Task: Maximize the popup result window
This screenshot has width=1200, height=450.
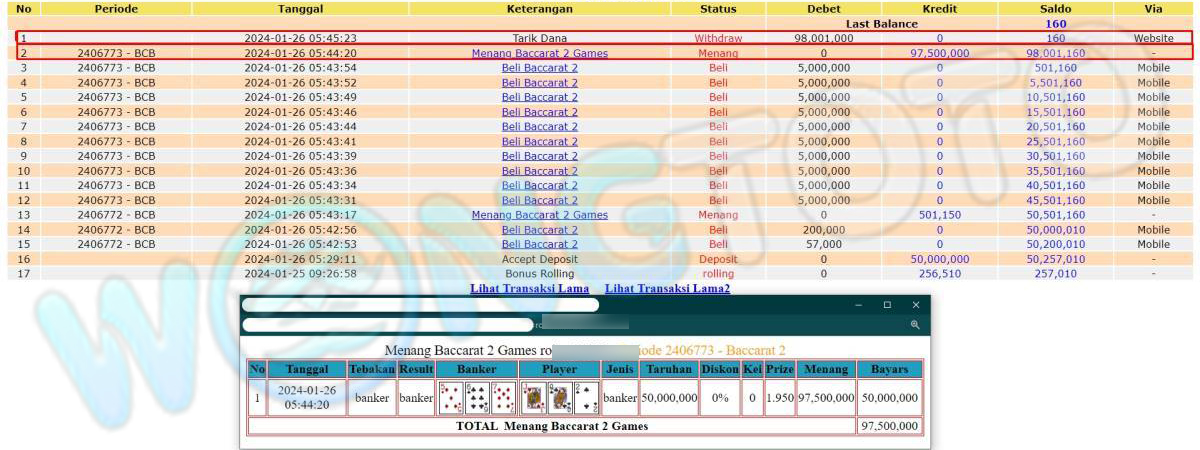Action: point(887,305)
